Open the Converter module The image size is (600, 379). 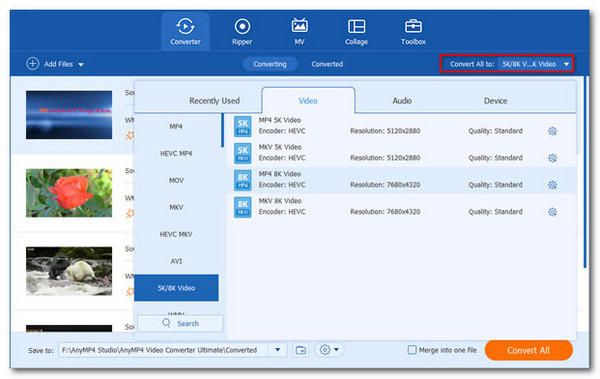pos(185,31)
